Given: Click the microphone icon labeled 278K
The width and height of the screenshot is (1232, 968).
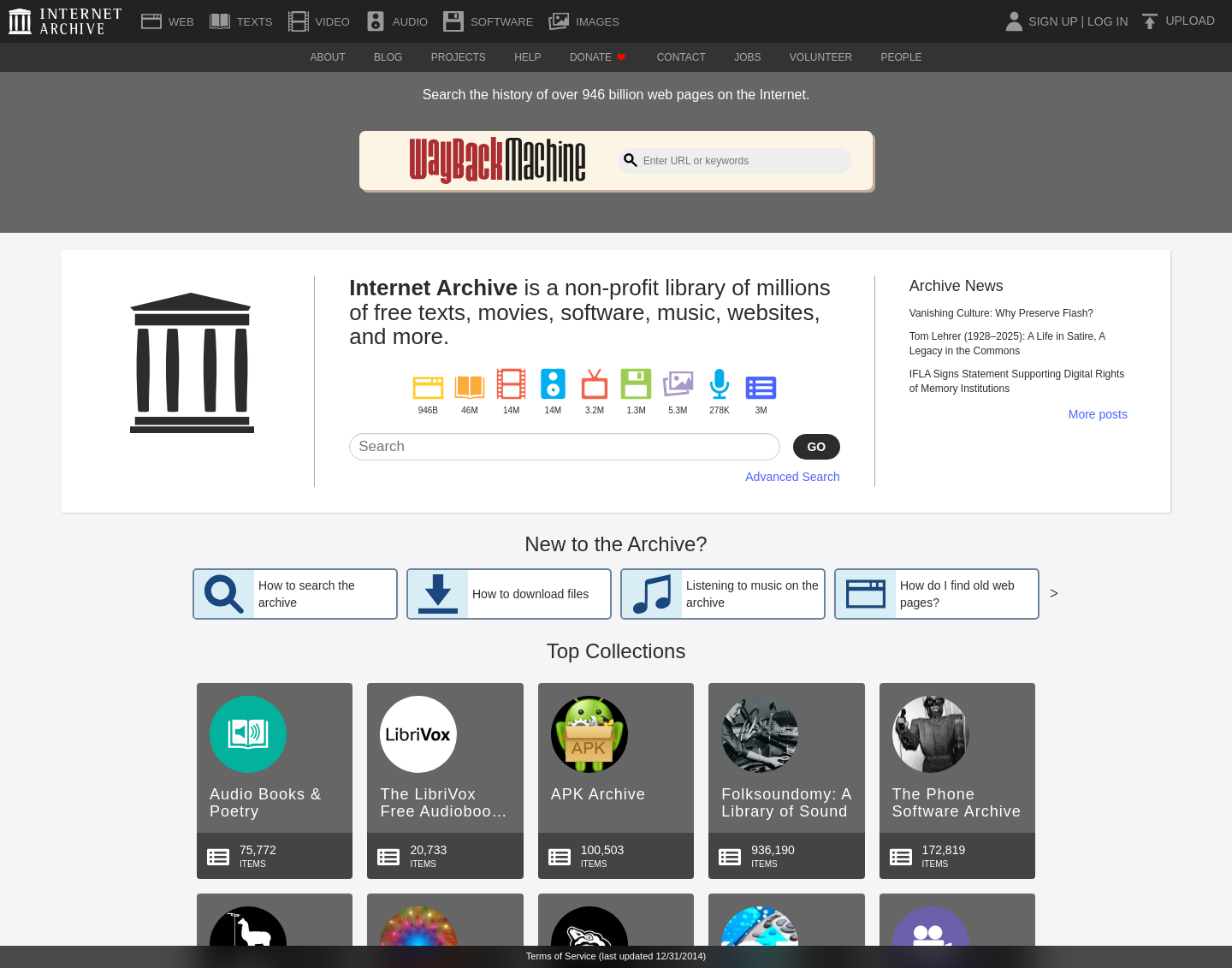Looking at the screenshot, I should (x=720, y=384).
